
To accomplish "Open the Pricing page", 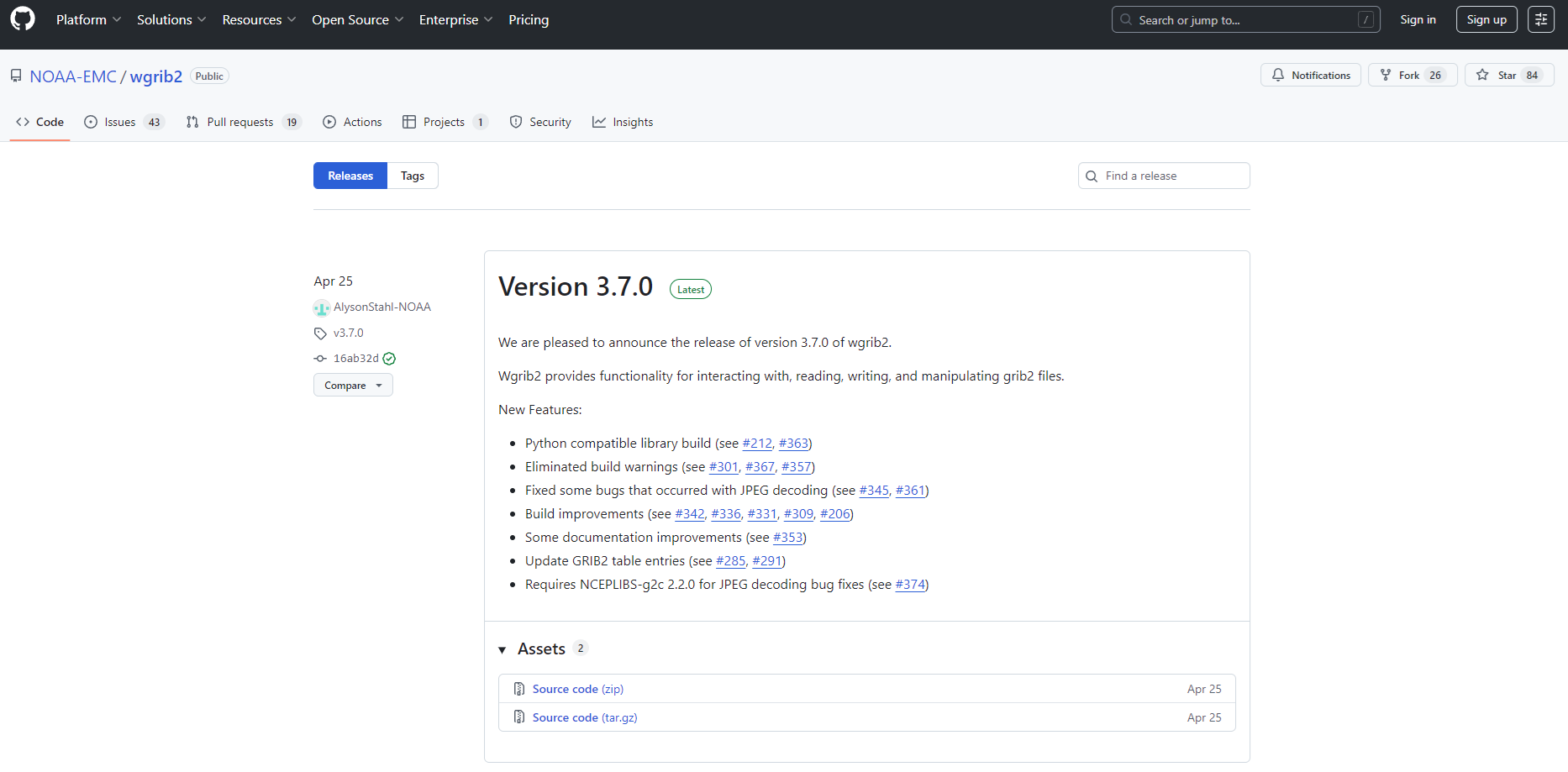I will tap(529, 19).
